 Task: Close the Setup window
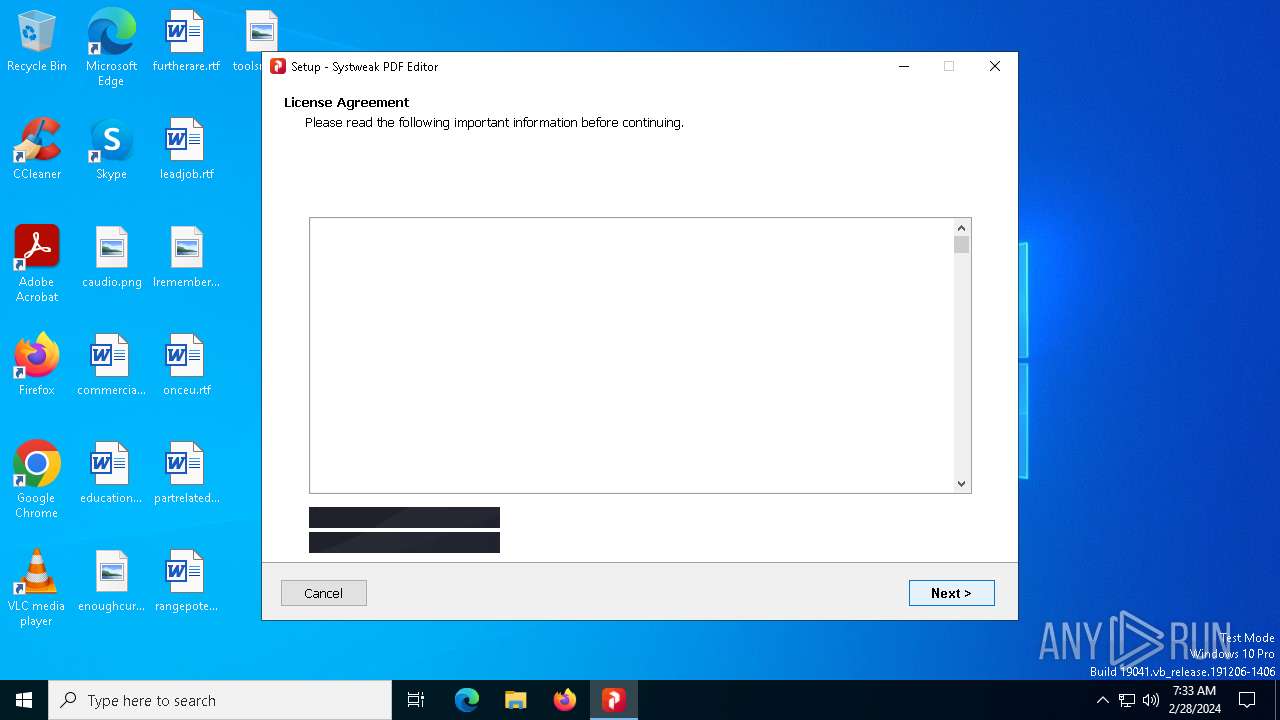994,67
